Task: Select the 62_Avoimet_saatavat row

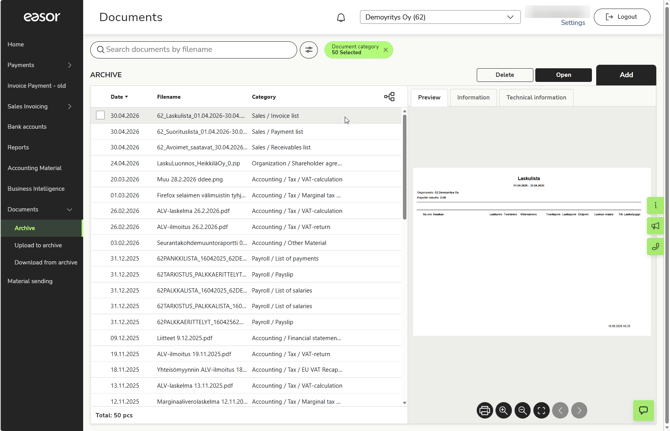Action: 246,147
